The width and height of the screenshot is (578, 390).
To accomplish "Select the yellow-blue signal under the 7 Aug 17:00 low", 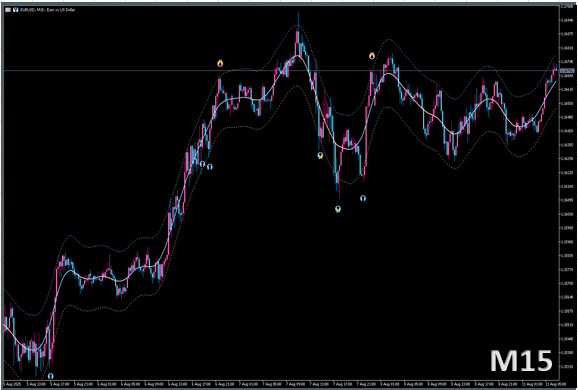I will (x=338, y=209).
